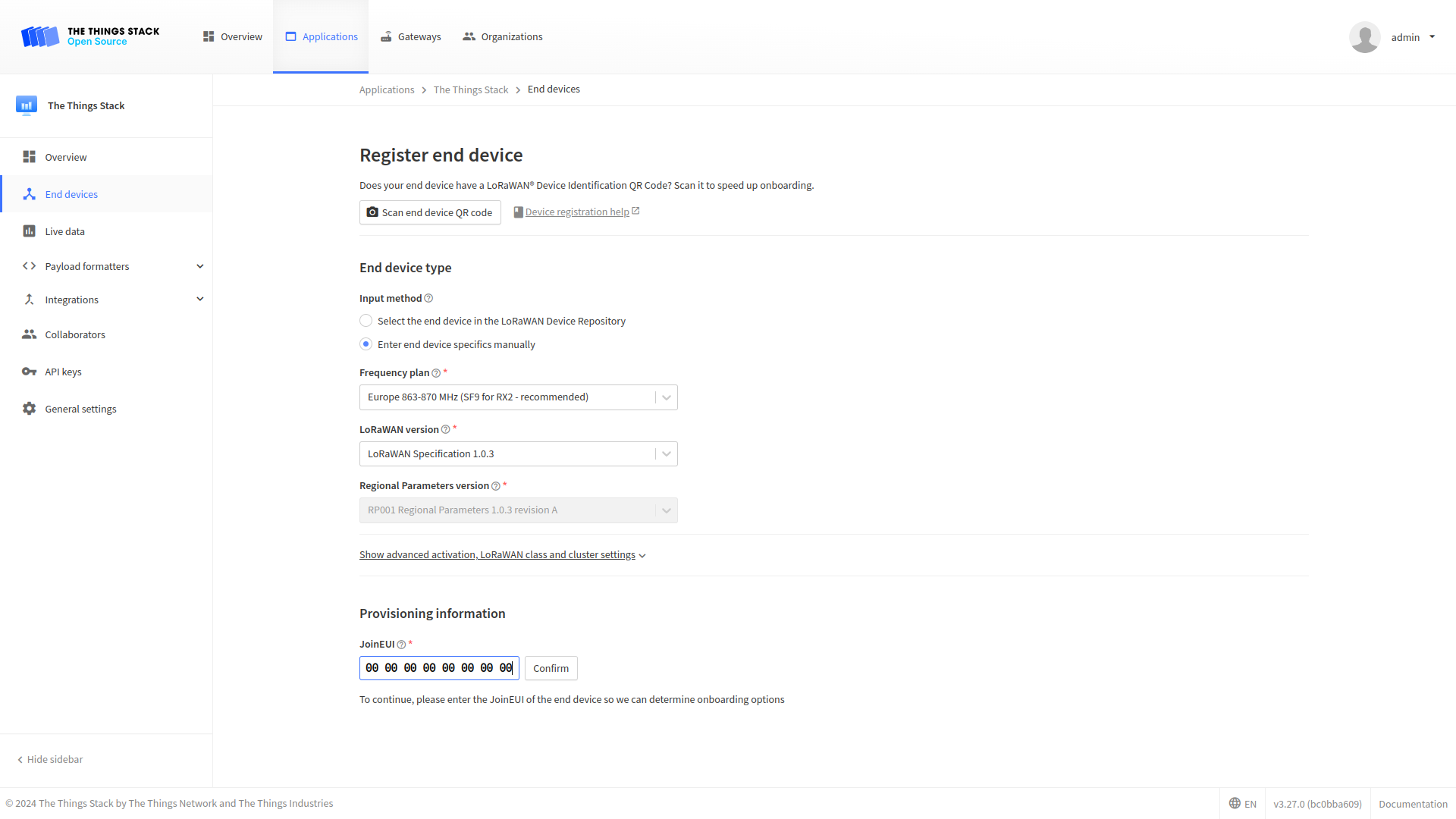This screenshot has width=1456, height=819.
Task: Click the Overview grid icon in top navigation
Action: (x=209, y=36)
